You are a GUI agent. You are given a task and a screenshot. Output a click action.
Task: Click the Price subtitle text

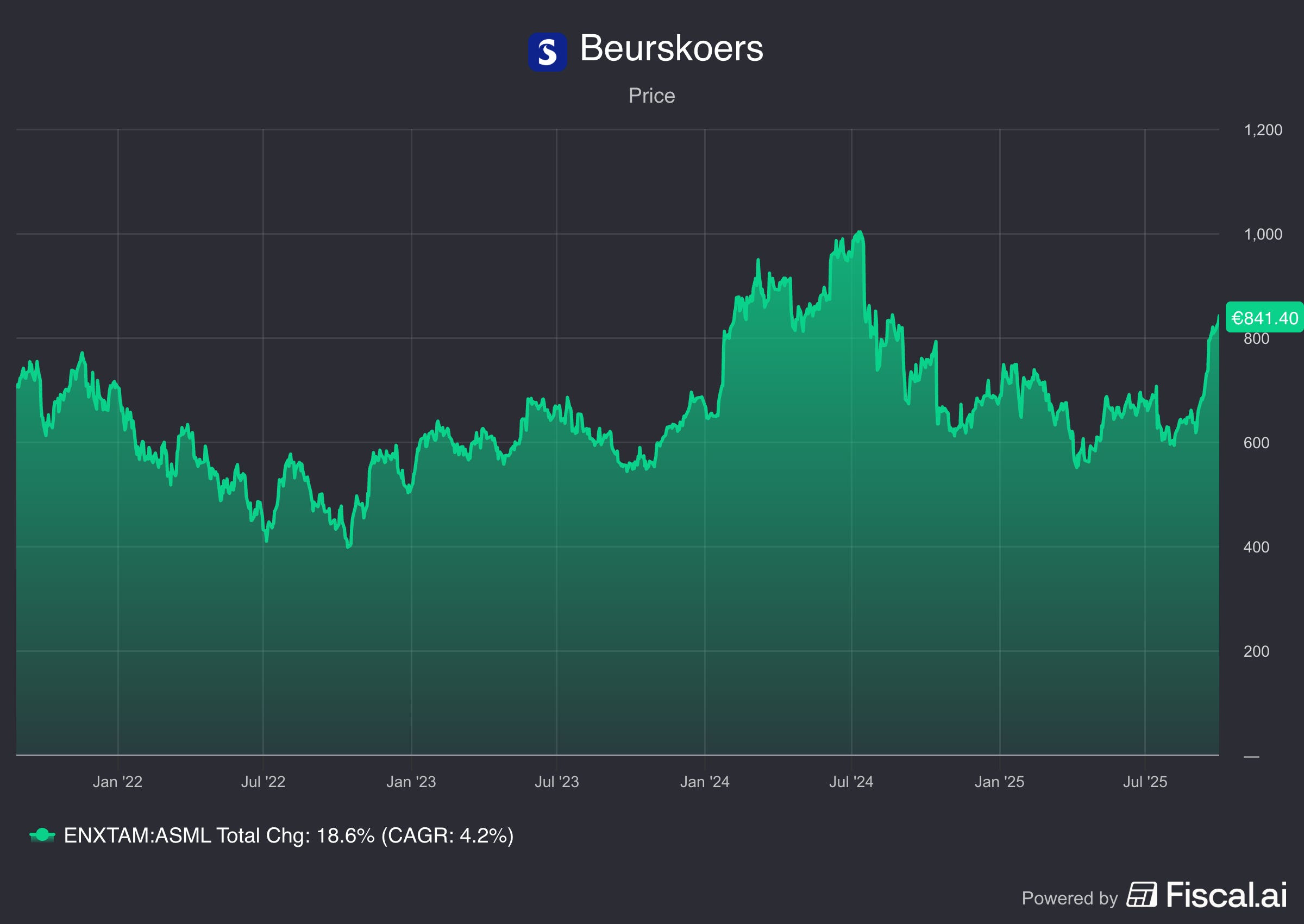(x=651, y=96)
